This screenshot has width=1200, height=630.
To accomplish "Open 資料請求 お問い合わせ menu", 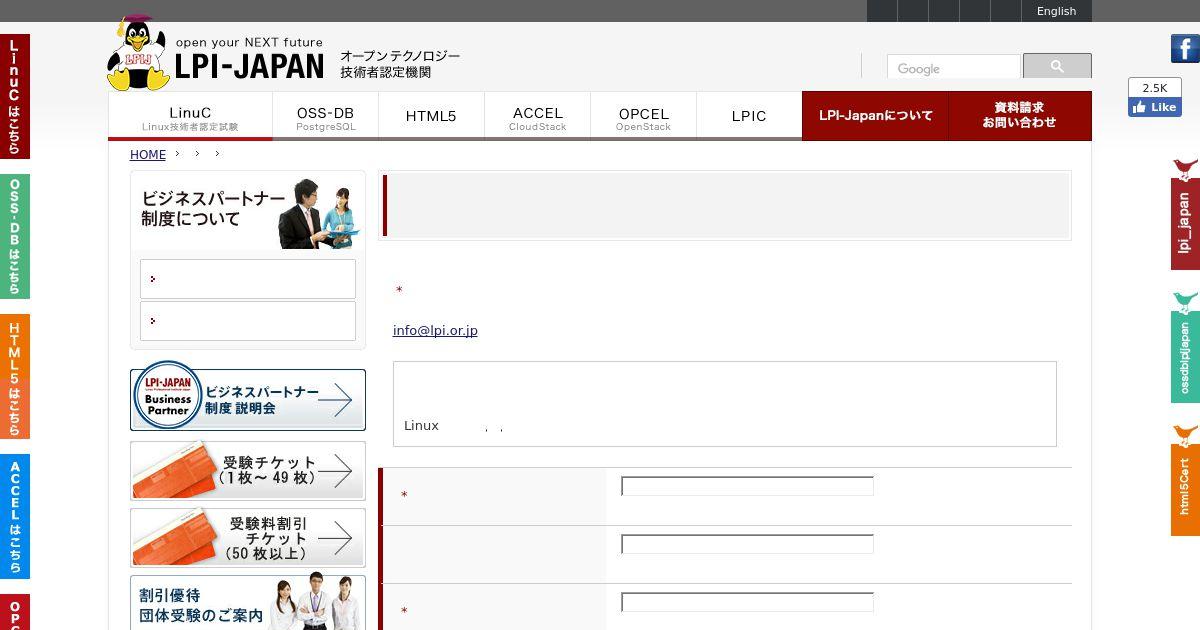I will click(x=1019, y=116).
